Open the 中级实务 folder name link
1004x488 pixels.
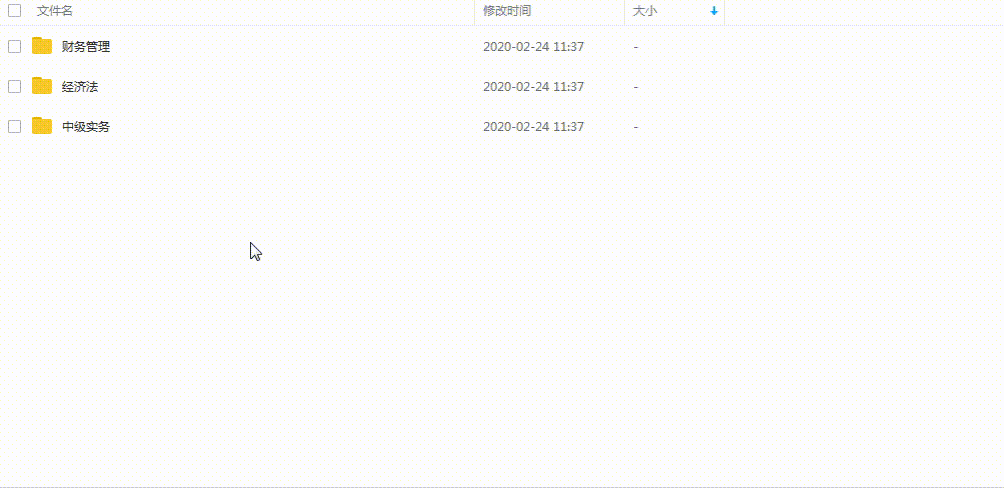point(86,127)
